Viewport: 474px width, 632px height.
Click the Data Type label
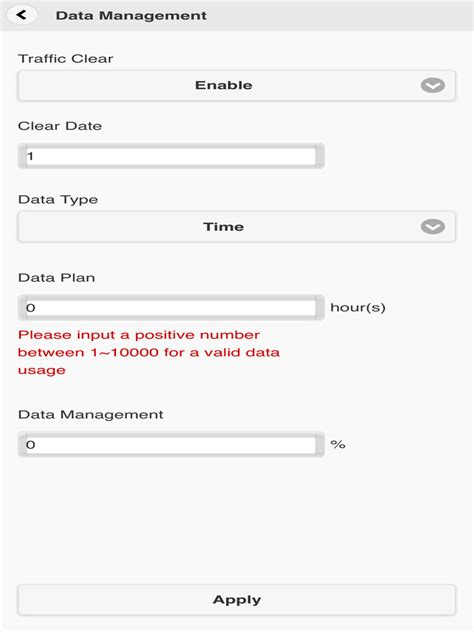58,200
